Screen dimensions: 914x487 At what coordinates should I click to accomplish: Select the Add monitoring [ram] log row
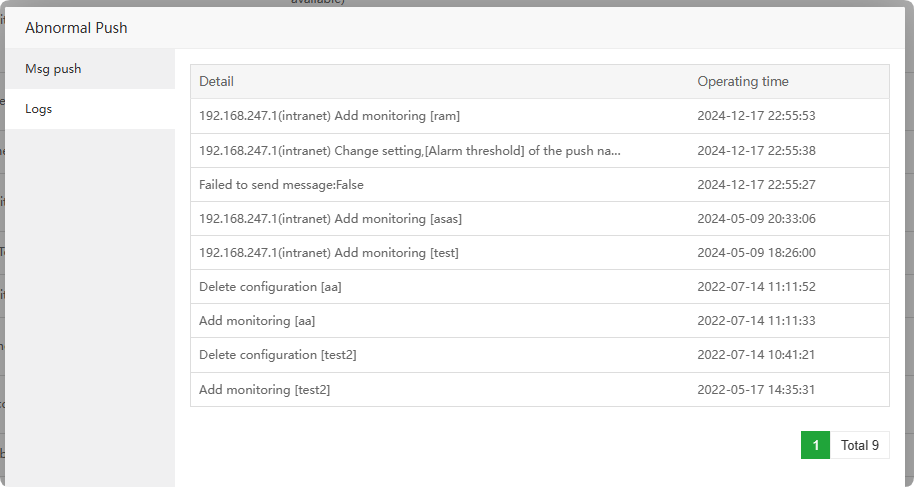point(329,116)
